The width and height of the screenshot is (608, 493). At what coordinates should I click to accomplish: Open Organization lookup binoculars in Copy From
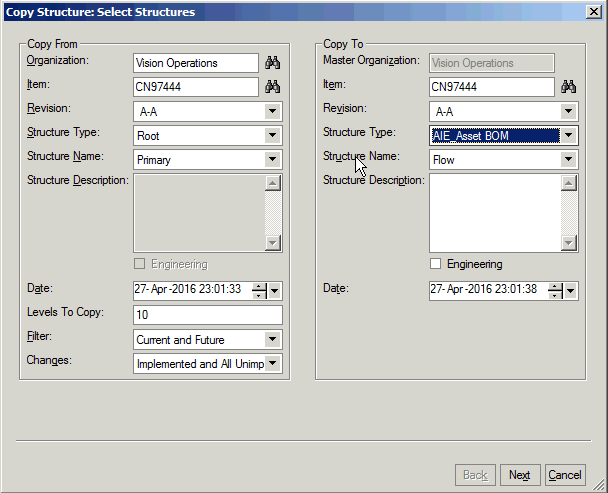tap(273, 63)
